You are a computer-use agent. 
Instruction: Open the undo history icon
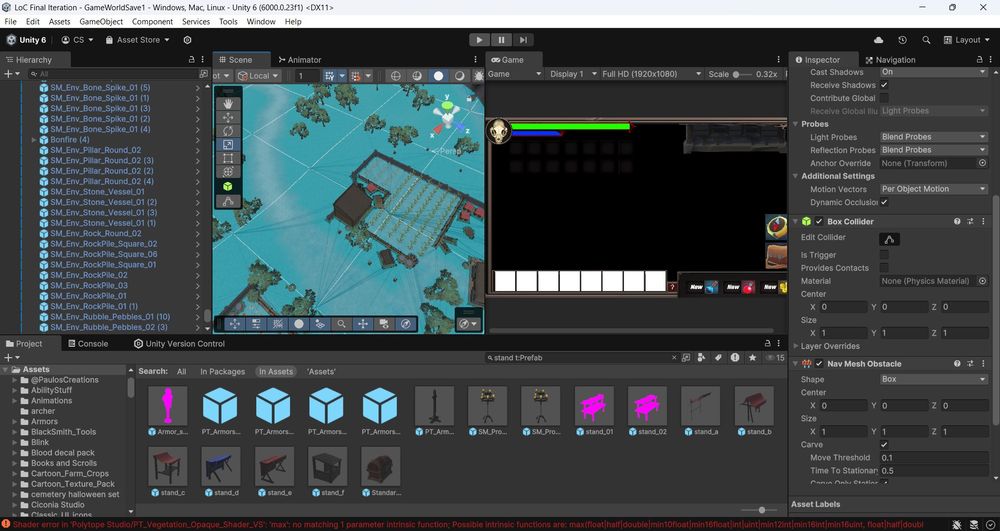pyautogui.click(x=902, y=40)
